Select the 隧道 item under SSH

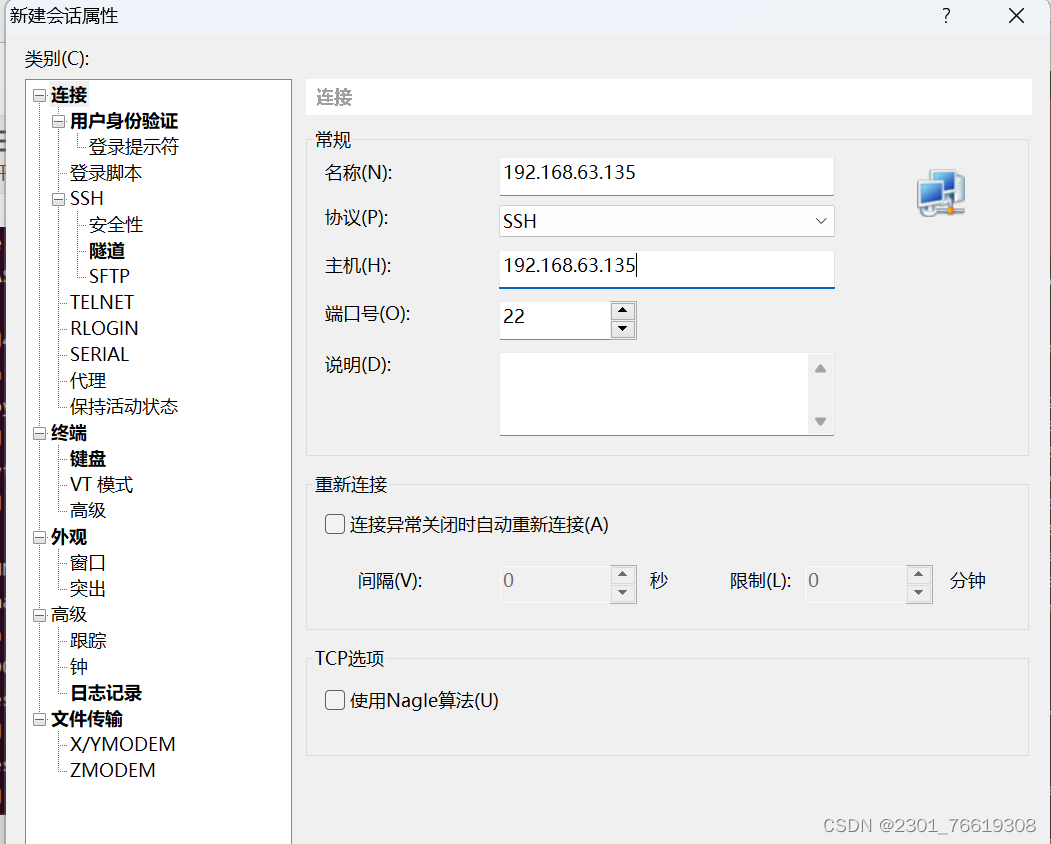106,250
